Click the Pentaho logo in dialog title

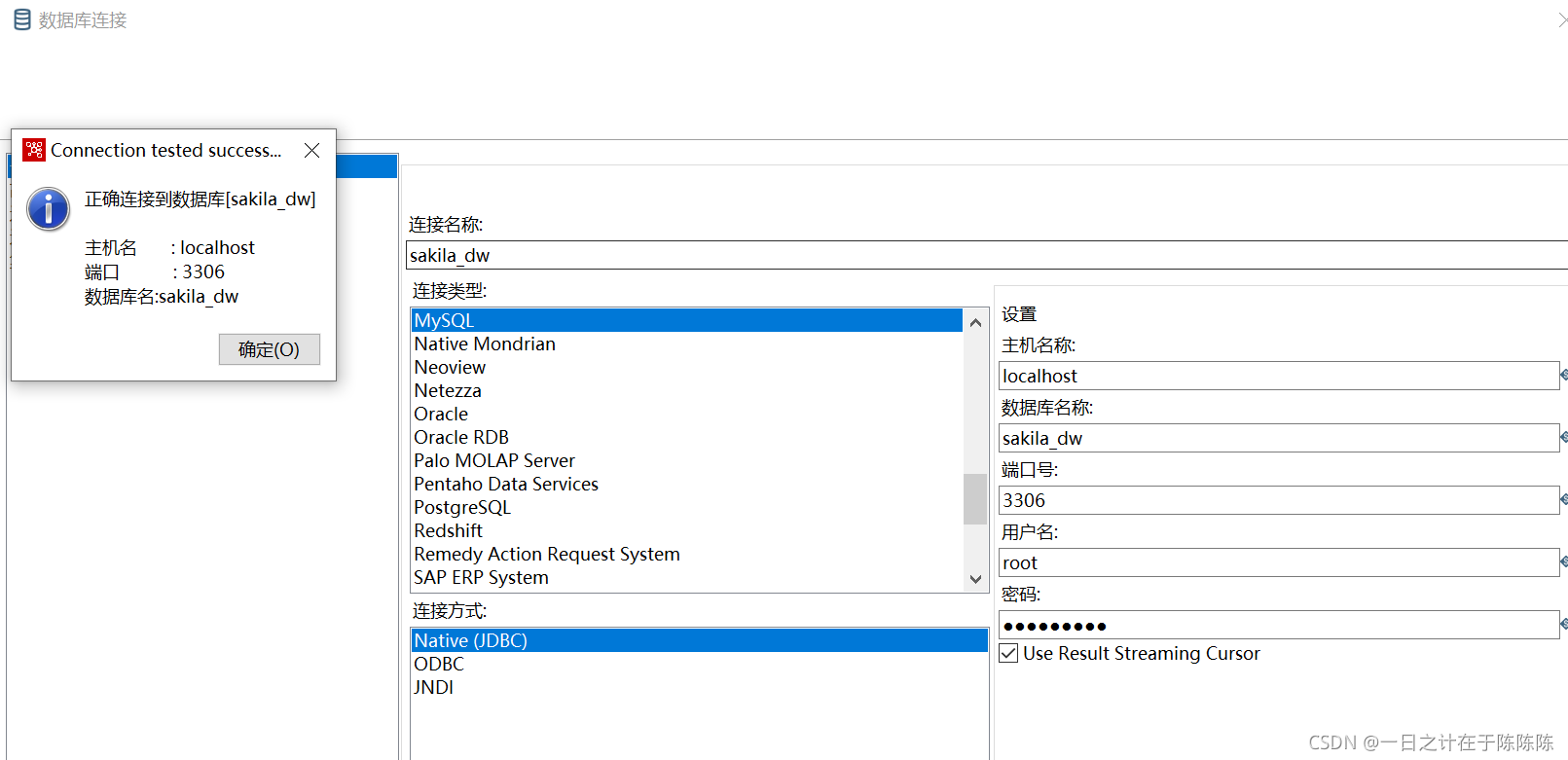point(34,150)
